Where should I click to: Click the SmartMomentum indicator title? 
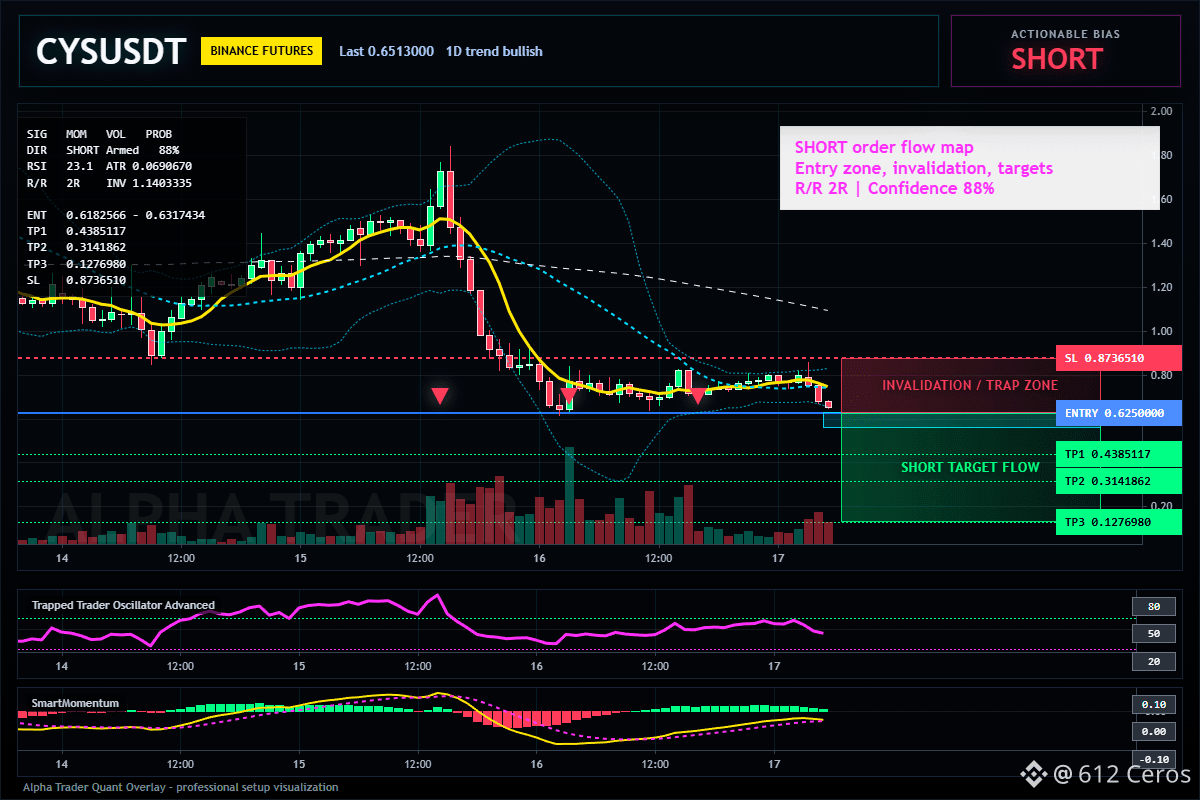tap(75, 703)
